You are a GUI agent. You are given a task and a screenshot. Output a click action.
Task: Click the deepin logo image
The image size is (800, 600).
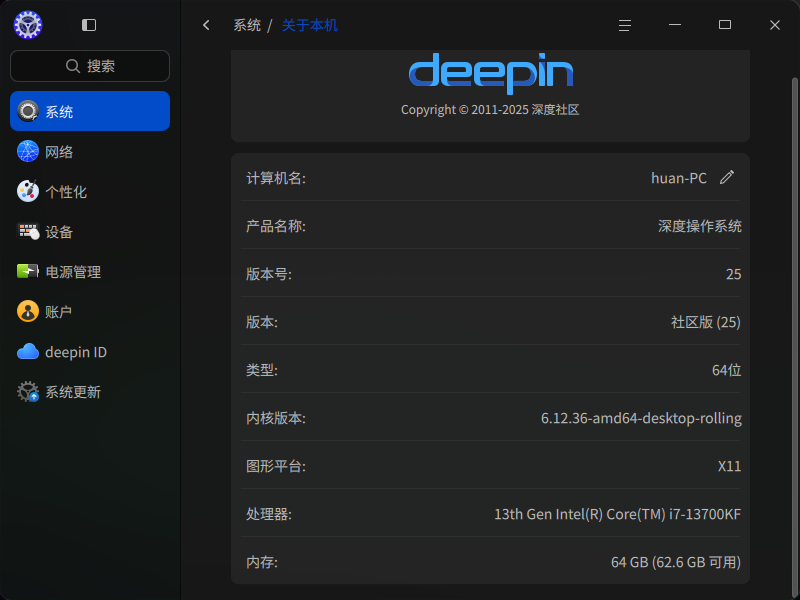(491, 73)
